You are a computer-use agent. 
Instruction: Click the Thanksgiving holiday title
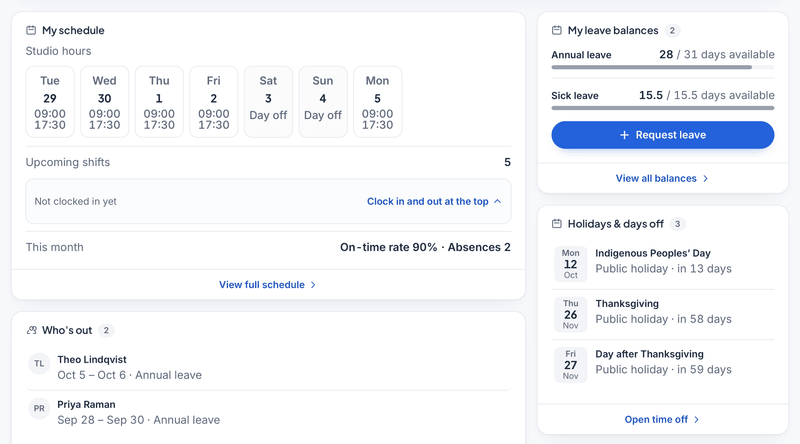[627, 304]
